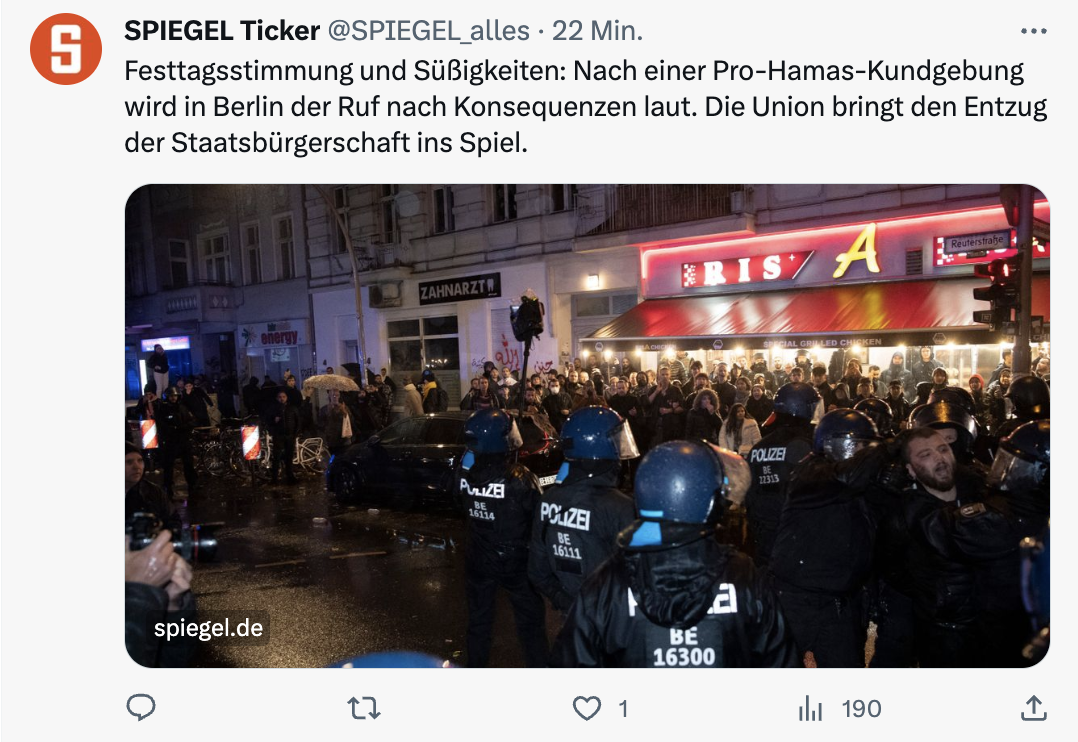Screen dimensions: 1078x742
Task: Repost via the retweet arrows icon
Action: 364,708
